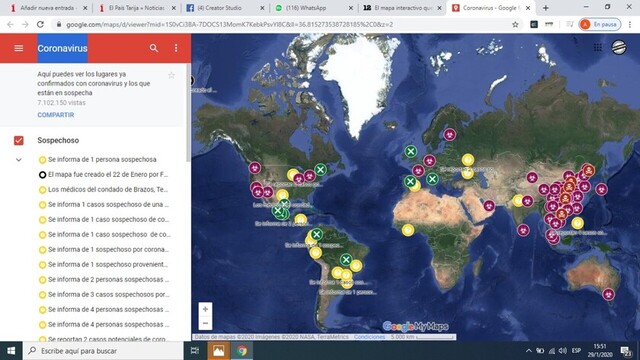This screenshot has height=360, width=640.
Task: Click the purple biohazard marker on Arabian Peninsula
Action: 489,206
